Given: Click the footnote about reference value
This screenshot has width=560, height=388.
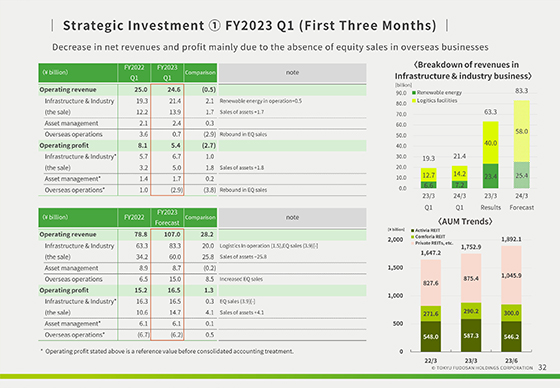Looking at the screenshot, I should click(x=167, y=352).
